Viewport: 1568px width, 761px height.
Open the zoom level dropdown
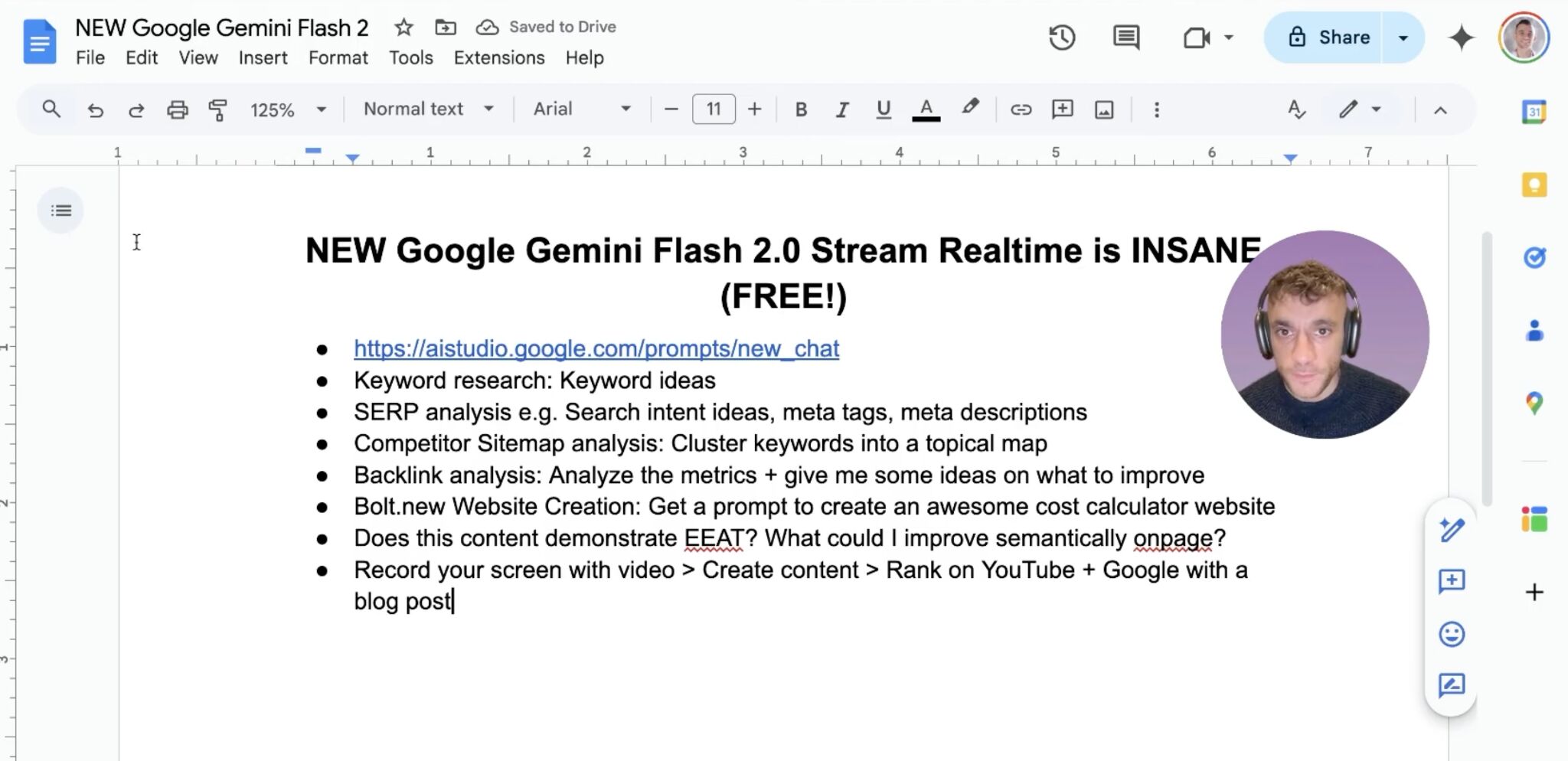(x=288, y=109)
